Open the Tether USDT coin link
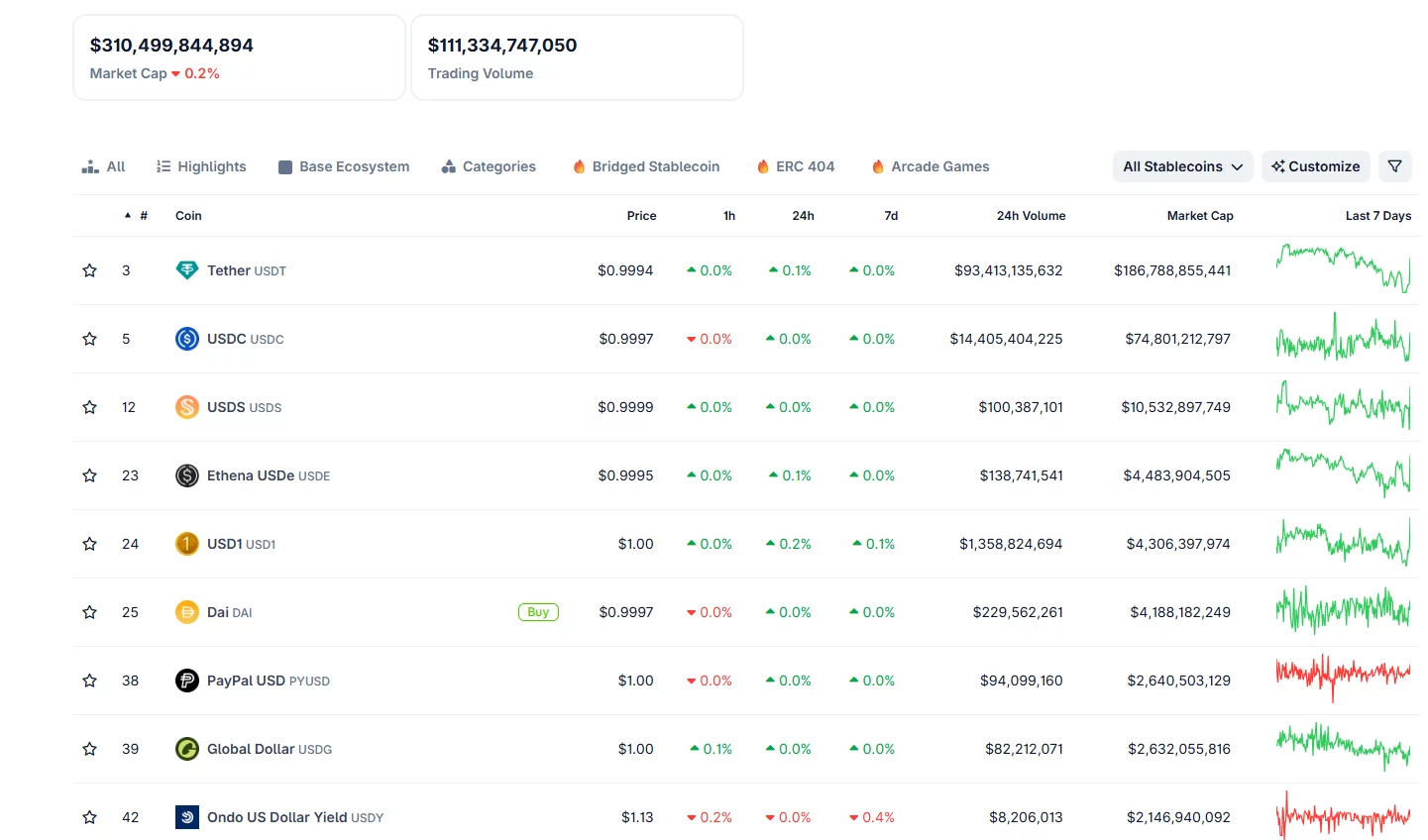1428x840 pixels. [247, 270]
